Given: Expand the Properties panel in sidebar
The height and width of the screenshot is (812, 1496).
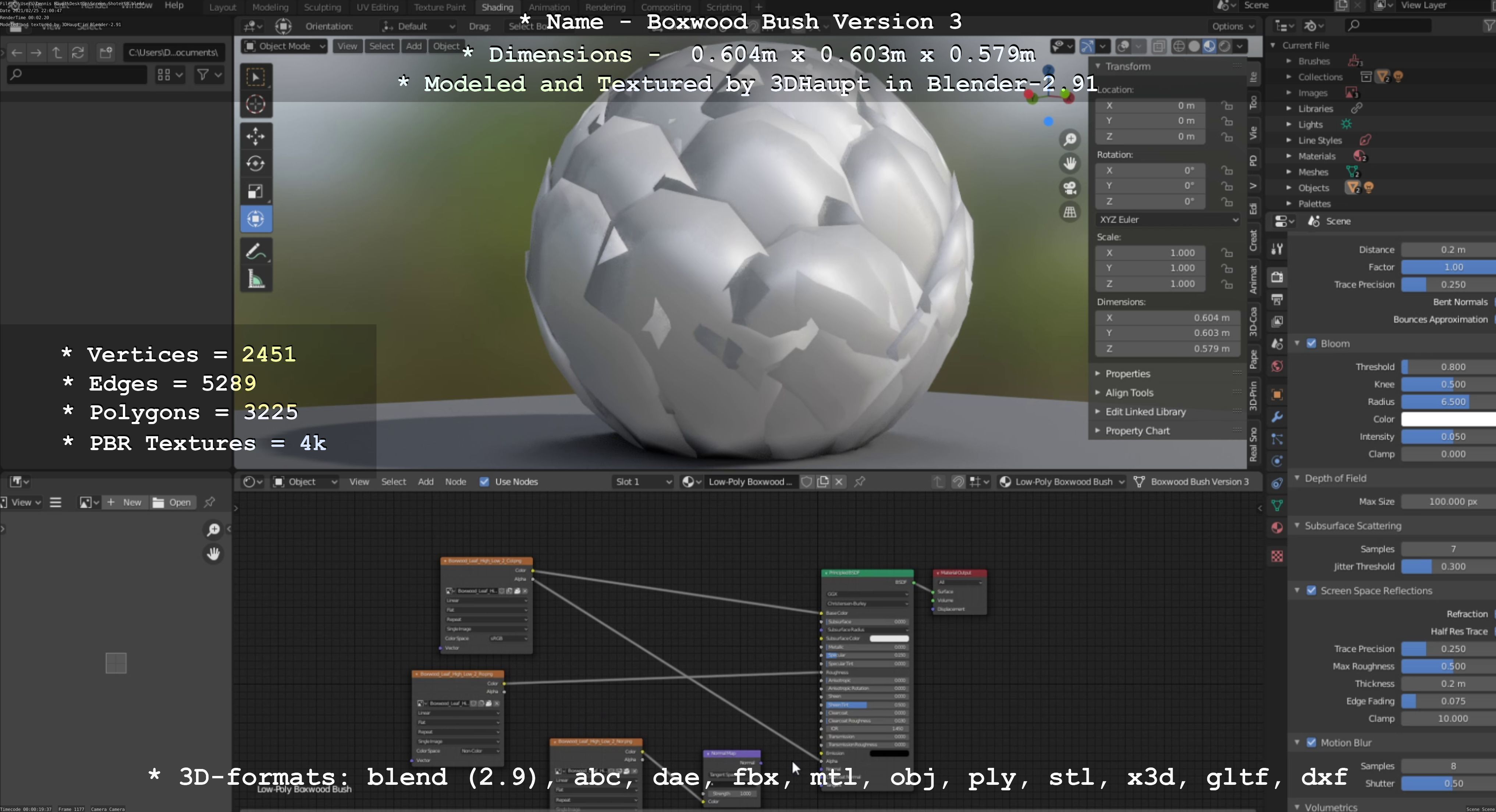Looking at the screenshot, I should click(x=1127, y=374).
